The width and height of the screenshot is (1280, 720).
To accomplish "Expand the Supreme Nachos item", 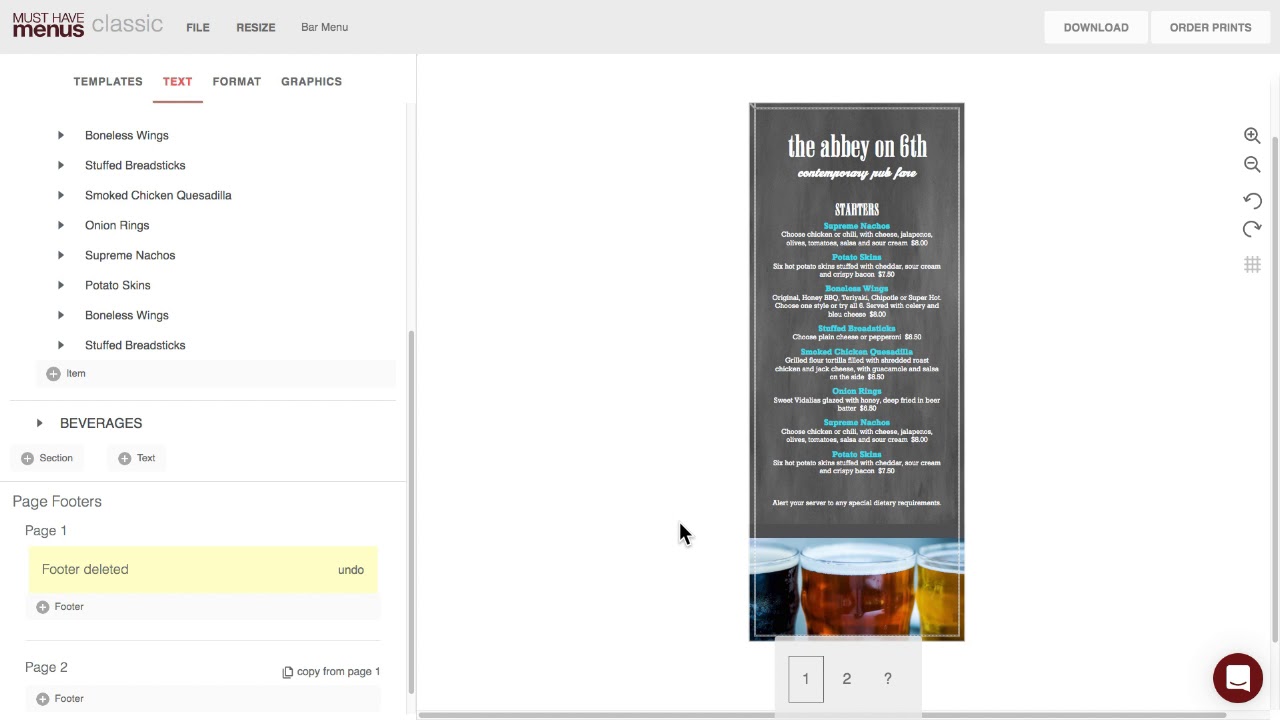I will pyautogui.click(x=61, y=255).
